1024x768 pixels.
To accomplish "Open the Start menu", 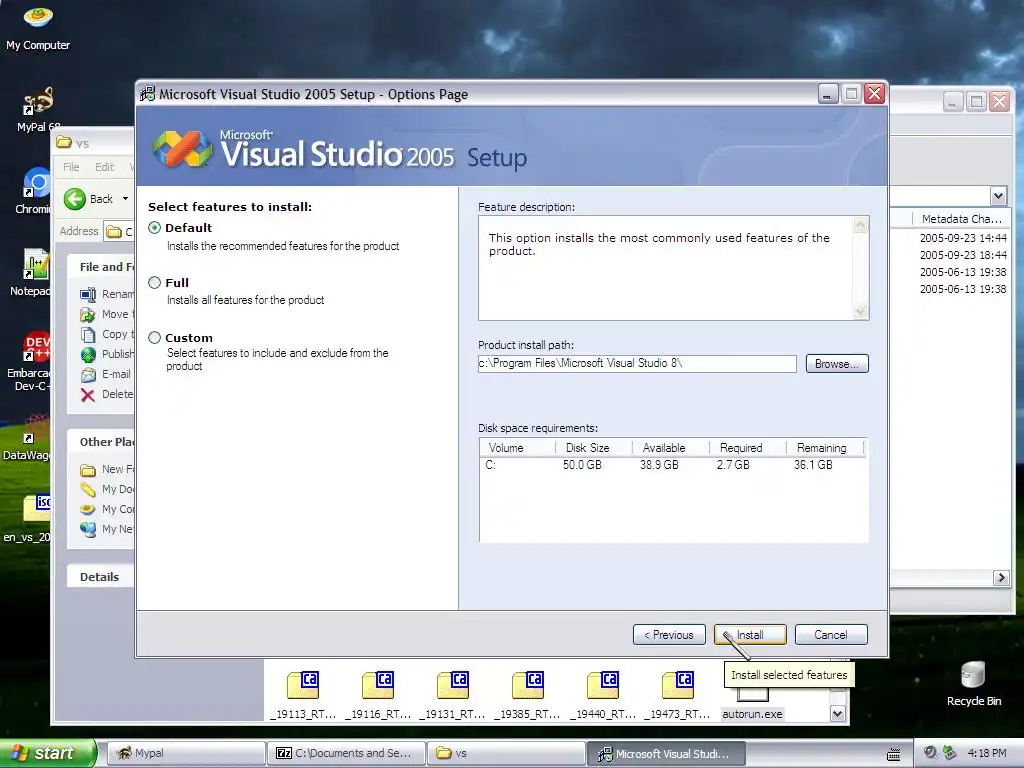I will pos(47,753).
